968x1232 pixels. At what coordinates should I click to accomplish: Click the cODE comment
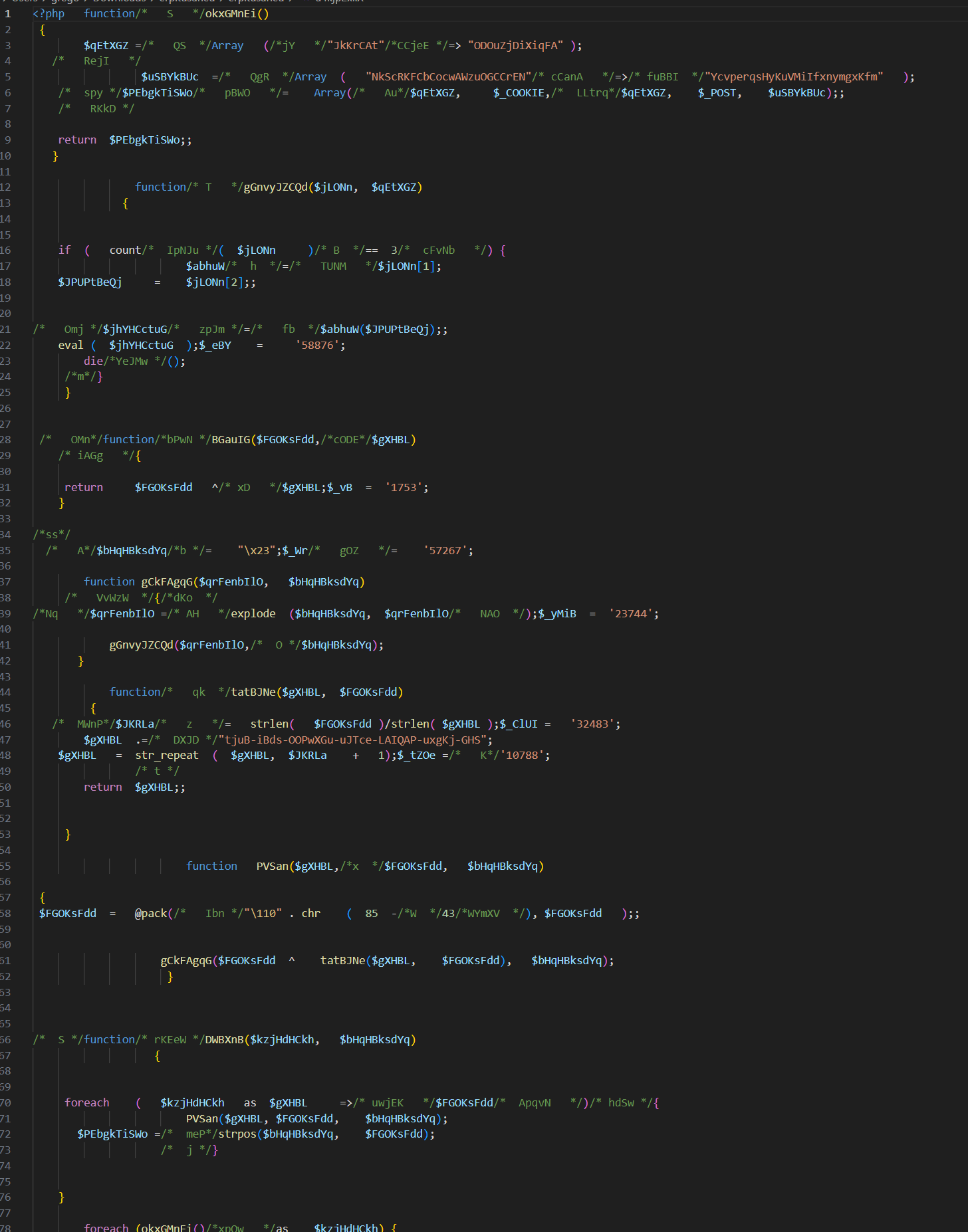click(346, 439)
